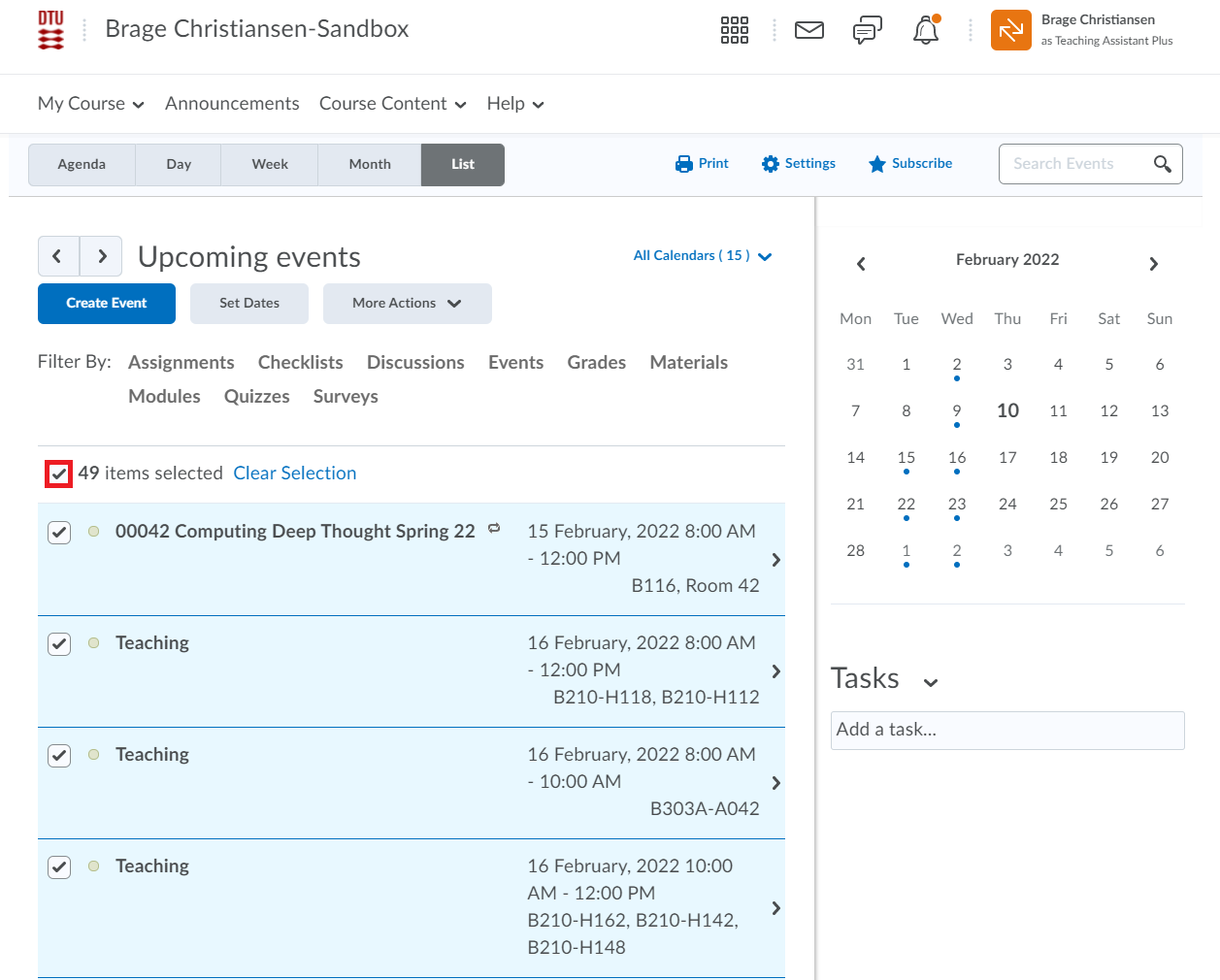Expand the My Course menu
The width and height of the screenshot is (1220, 980).
tap(90, 104)
